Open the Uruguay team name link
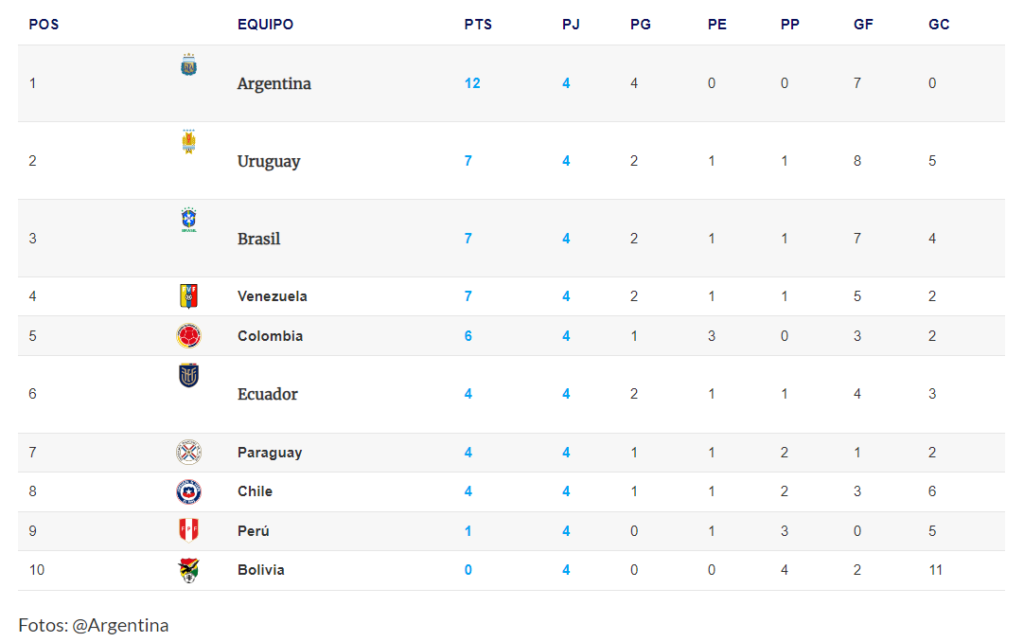 (268, 161)
